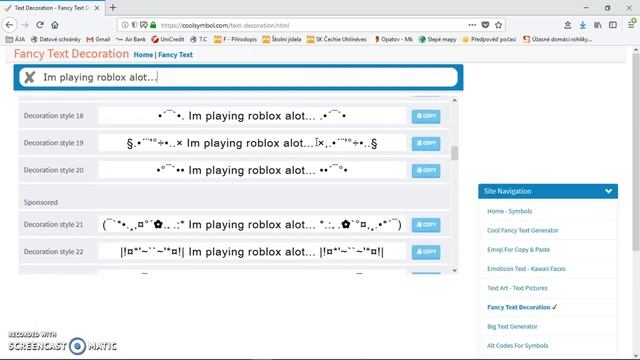Open page actions three-dots menu

(x=472, y=25)
